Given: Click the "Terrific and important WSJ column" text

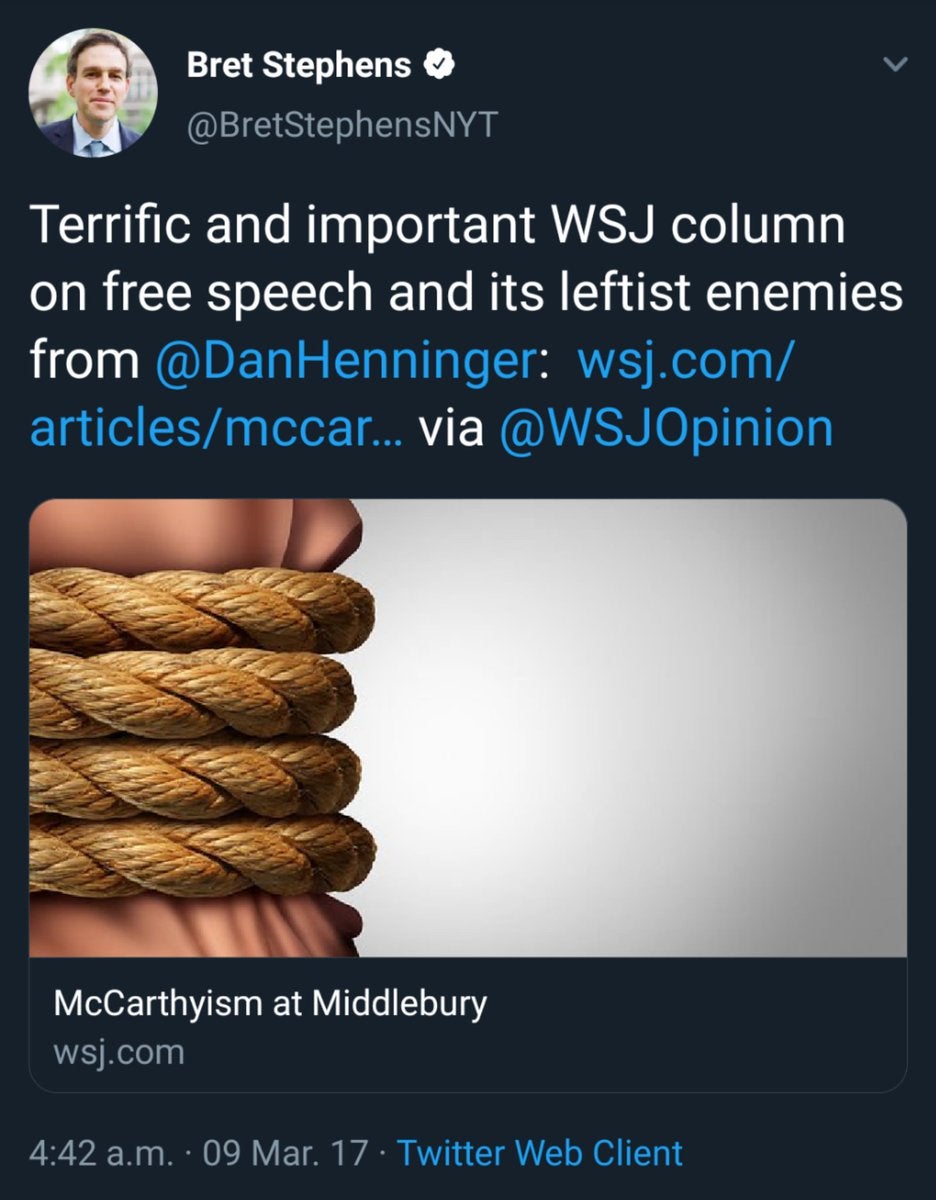Looking at the screenshot, I should tap(436, 226).
